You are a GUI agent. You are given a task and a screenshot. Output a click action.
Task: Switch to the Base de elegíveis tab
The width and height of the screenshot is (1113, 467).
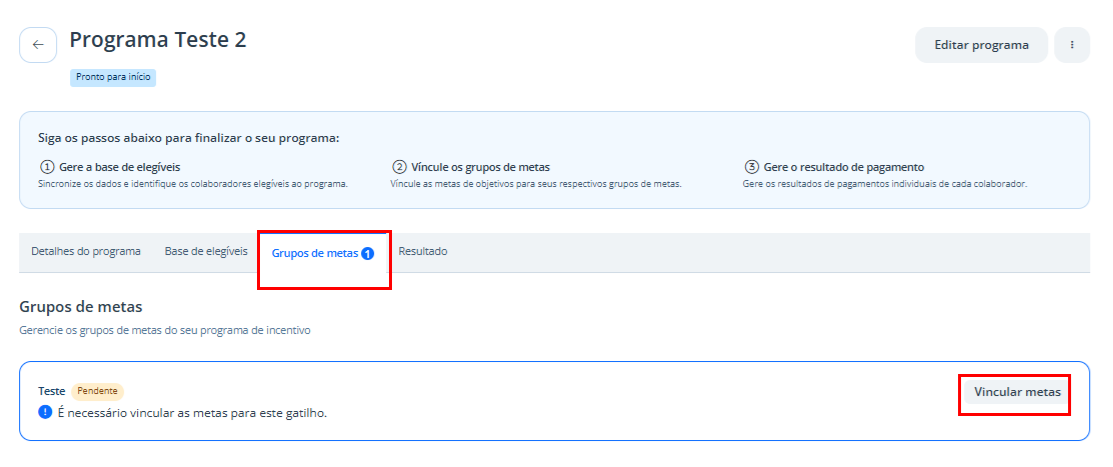coord(207,251)
